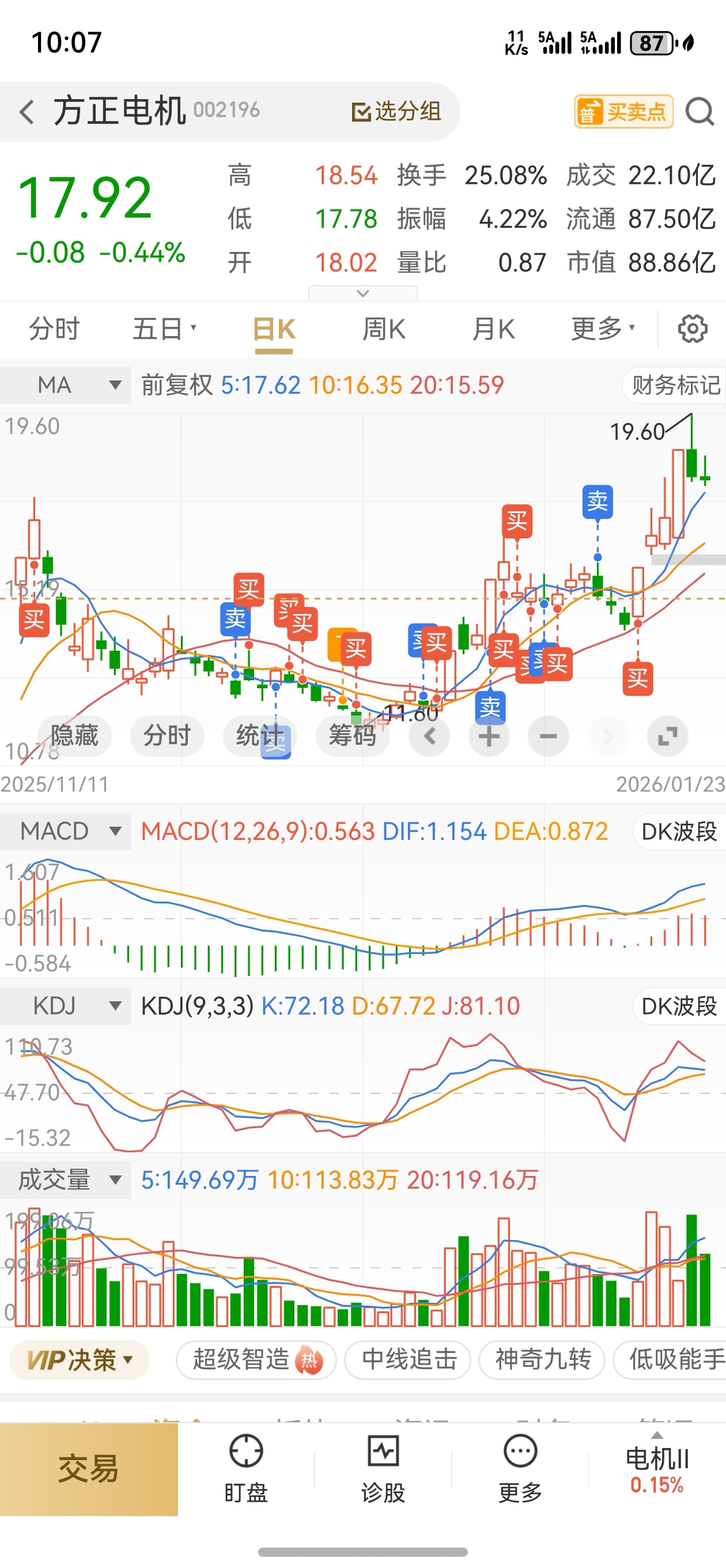The image size is (726, 1568).
Task: Tap the red 买 marker at far left
Action: [x=33, y=620]
